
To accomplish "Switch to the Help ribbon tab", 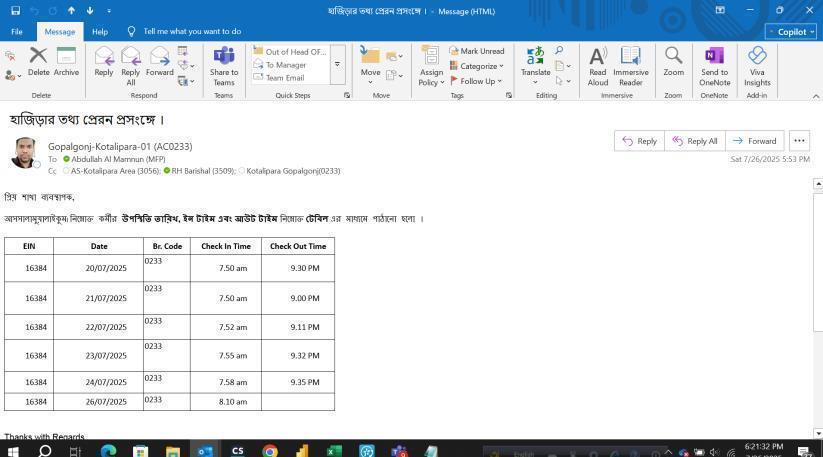I will (x=100, y=32).
